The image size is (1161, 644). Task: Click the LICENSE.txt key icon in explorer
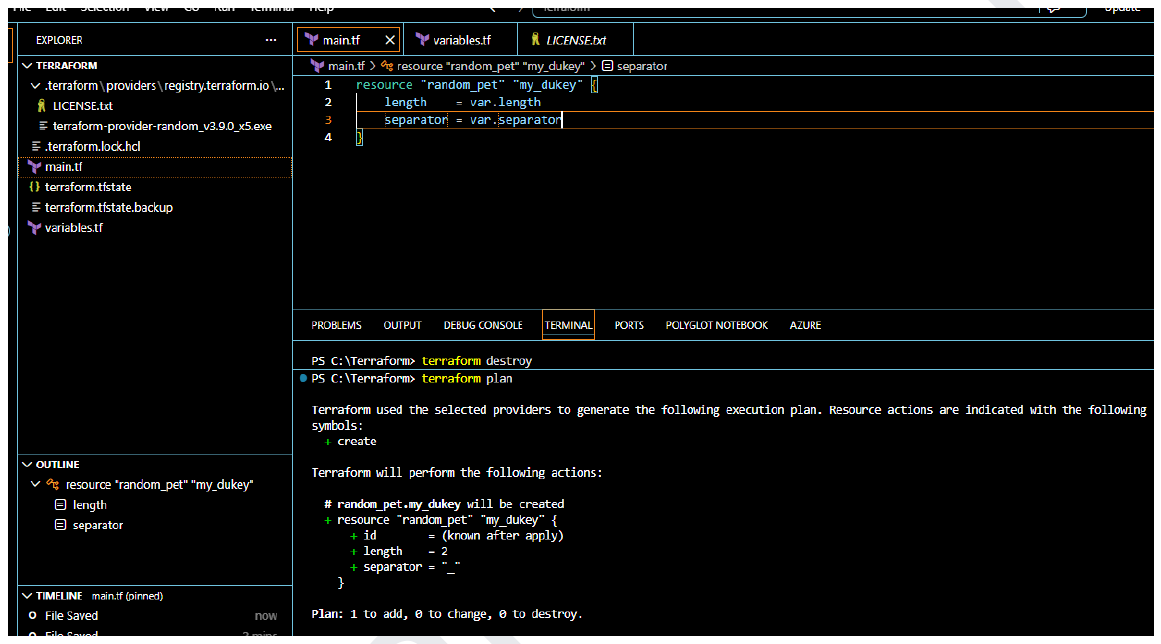41,106
